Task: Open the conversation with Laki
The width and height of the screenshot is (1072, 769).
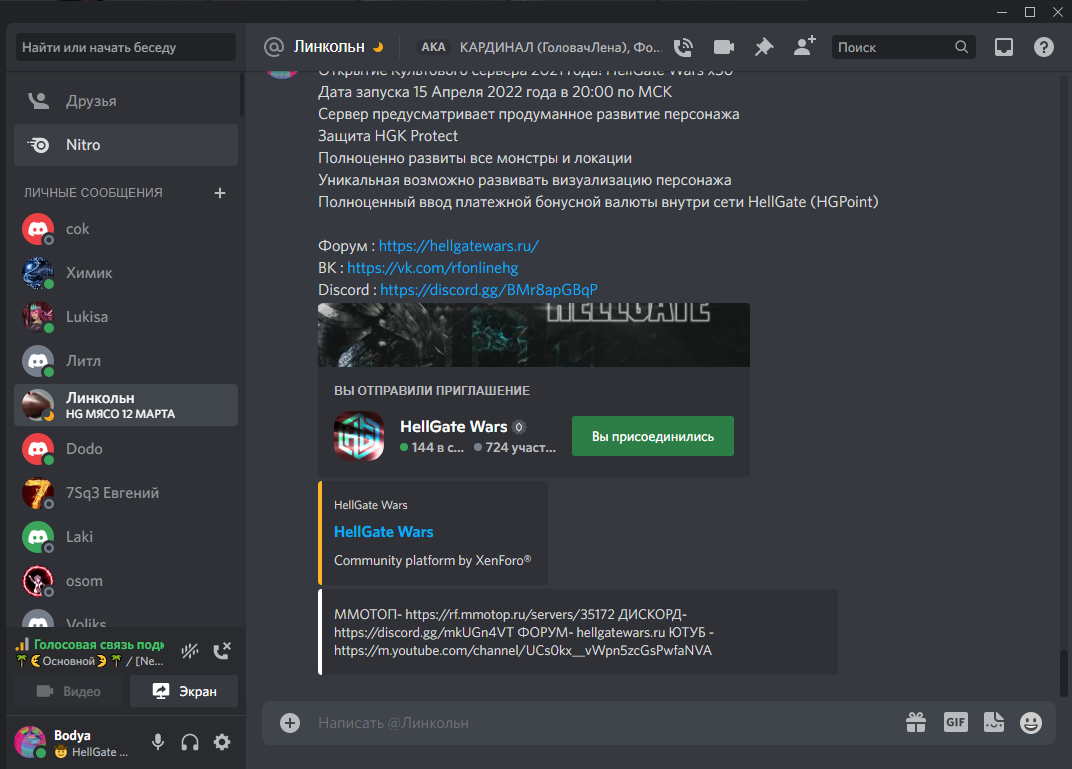Action: click(126, 537)
